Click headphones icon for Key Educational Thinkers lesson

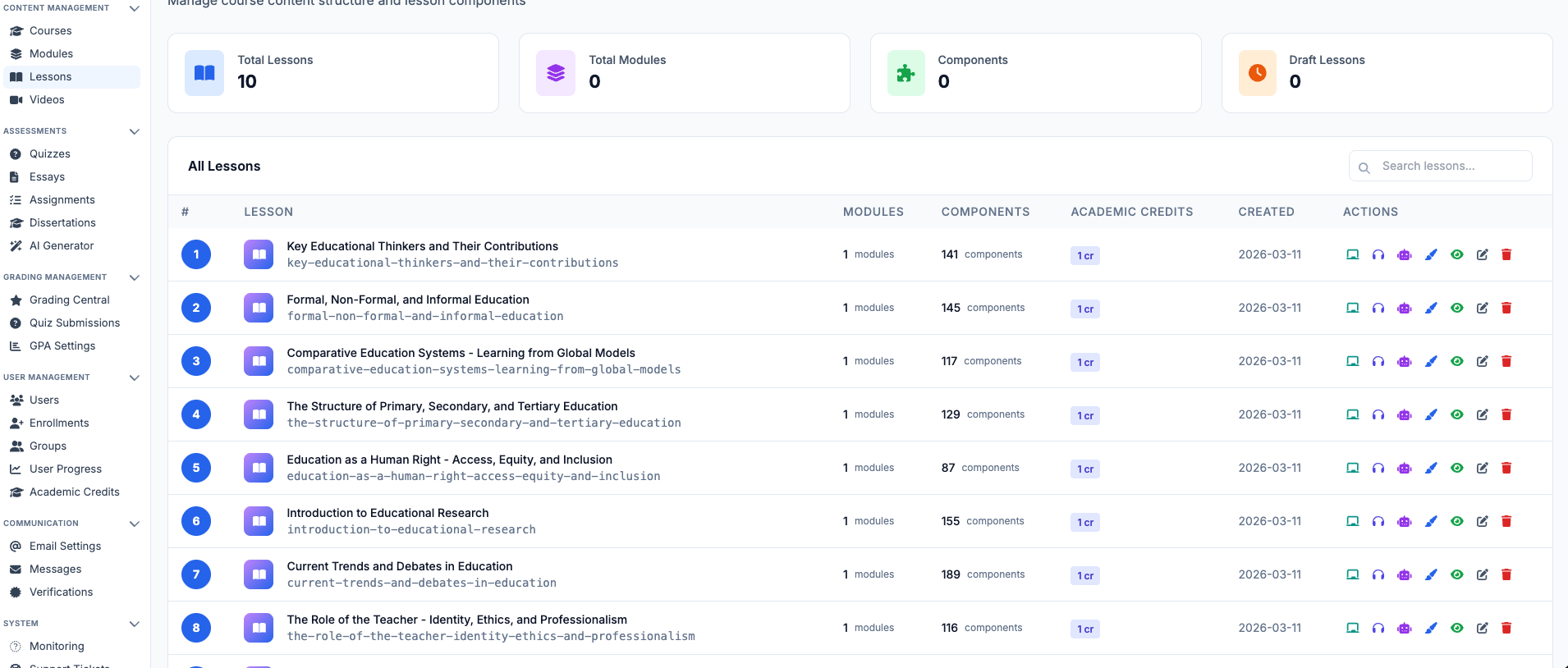coord(1378,254)
